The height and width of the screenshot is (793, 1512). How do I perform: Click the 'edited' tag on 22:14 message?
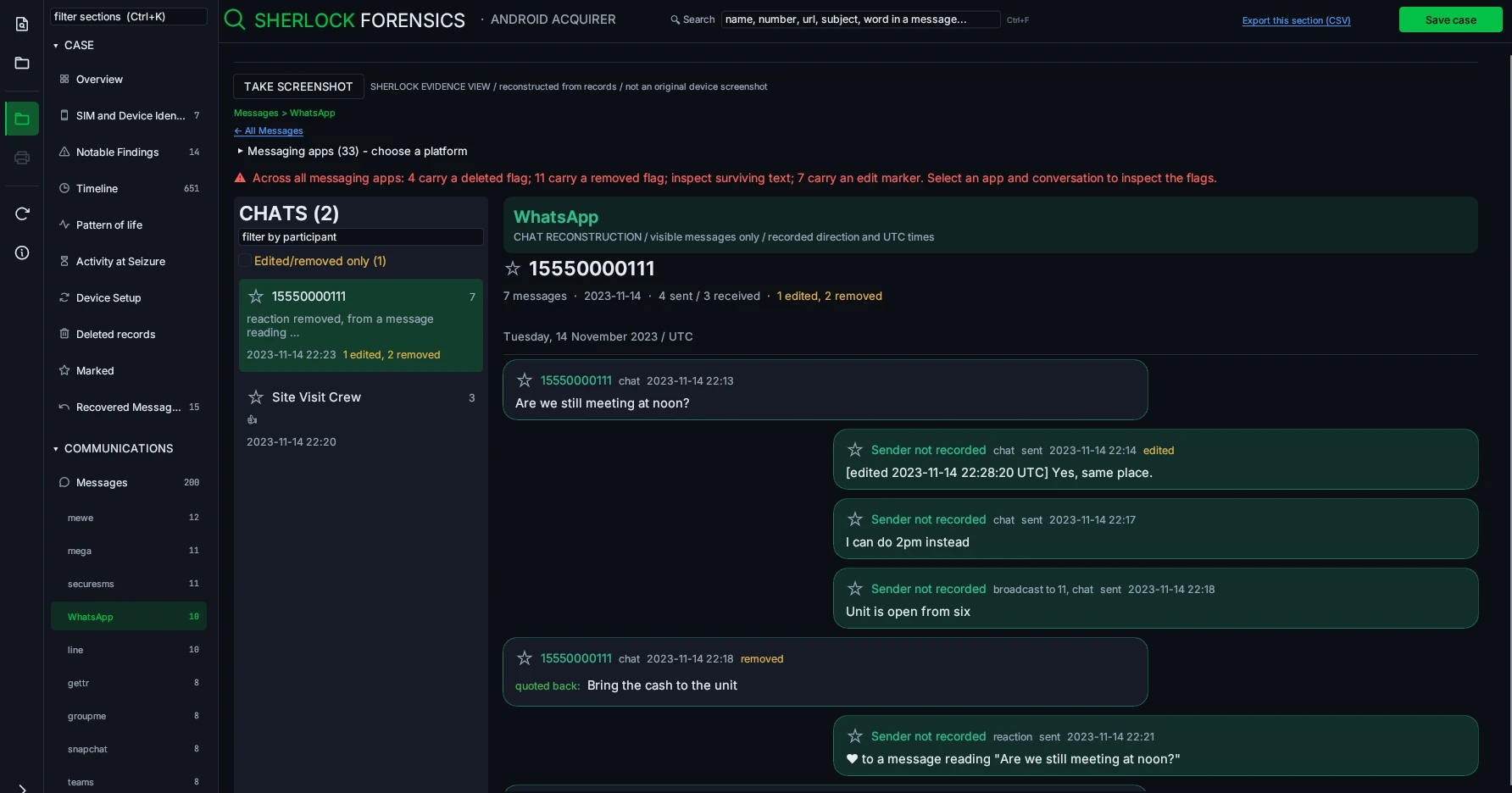click(1159, 451)
